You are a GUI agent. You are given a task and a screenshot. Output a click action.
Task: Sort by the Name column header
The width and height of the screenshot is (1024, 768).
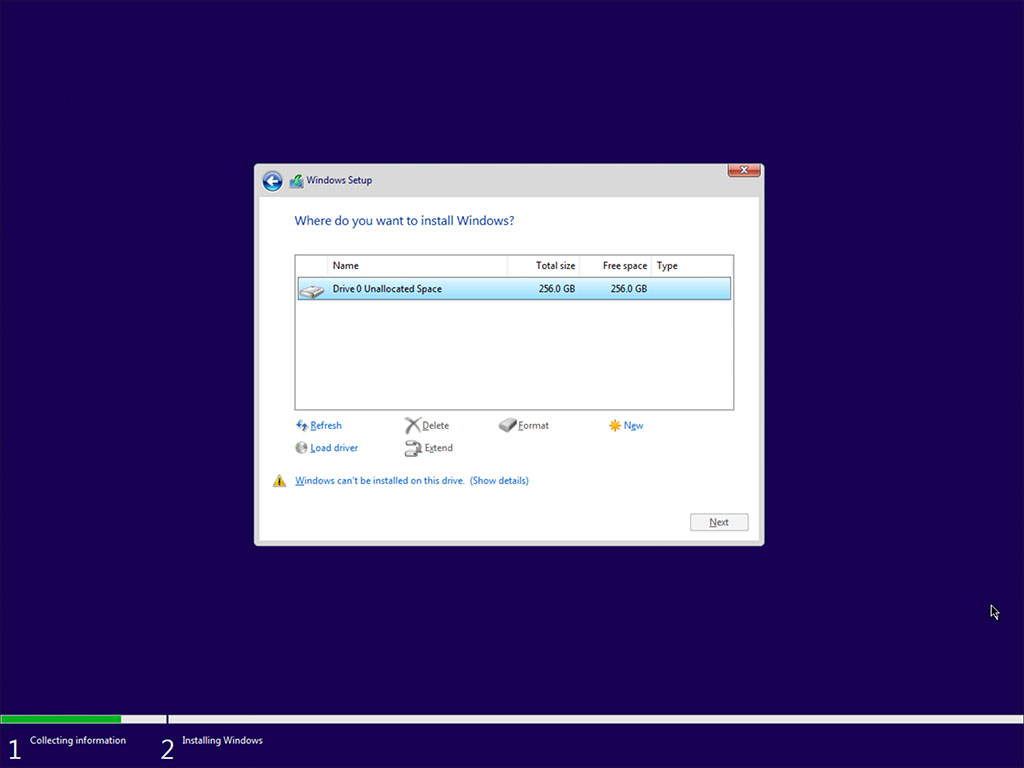point(418,266)
